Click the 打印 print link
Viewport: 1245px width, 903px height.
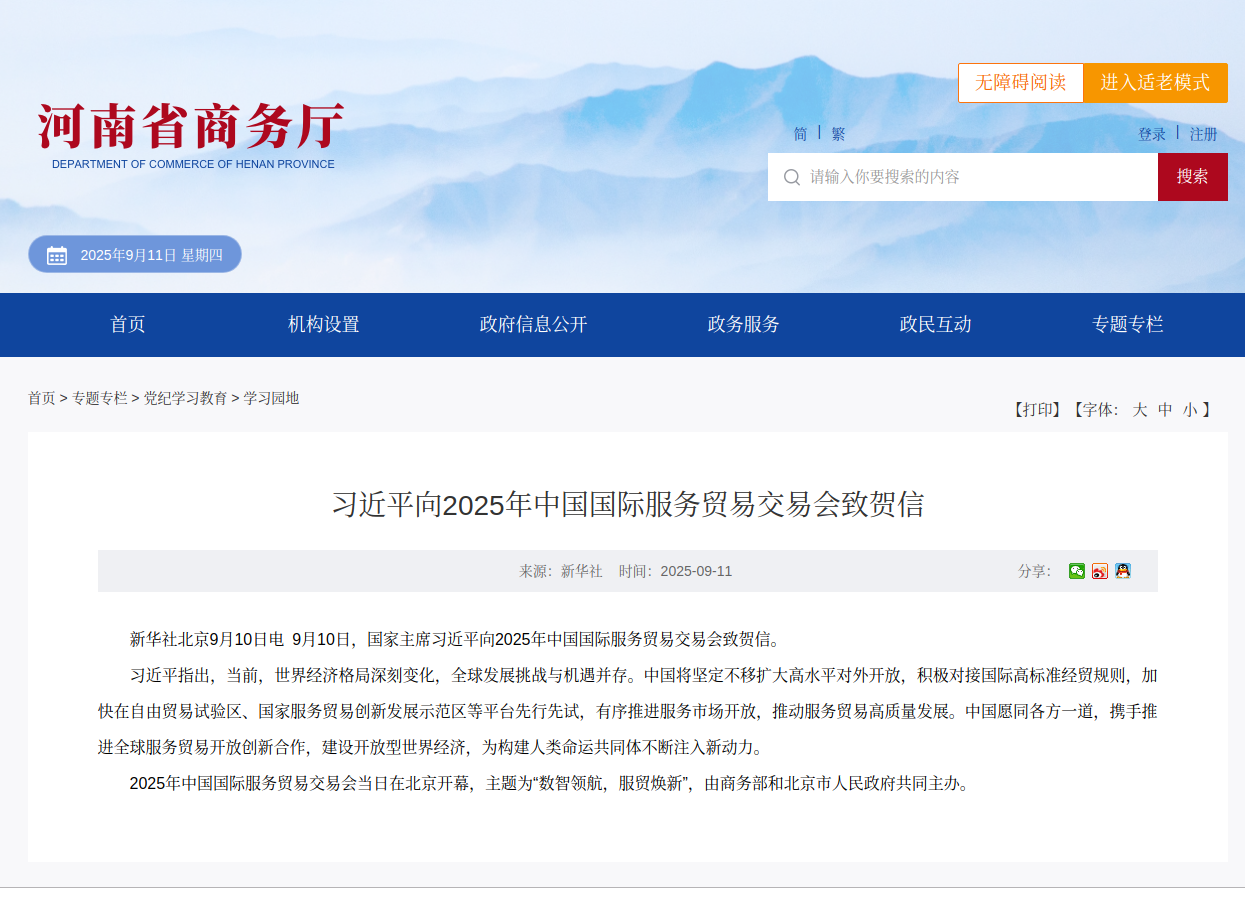pos(1037,410)
